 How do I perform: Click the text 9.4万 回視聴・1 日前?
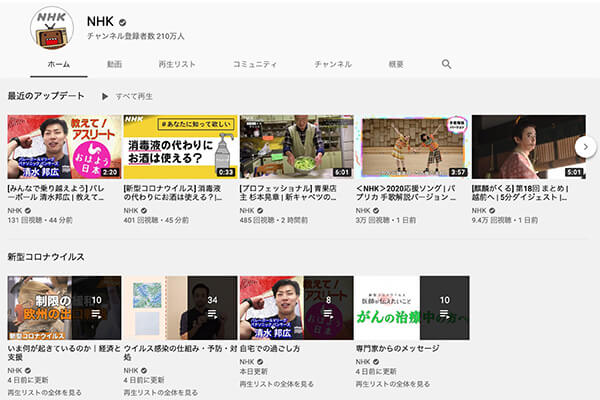pyautogui.click(x=505, y=220)
